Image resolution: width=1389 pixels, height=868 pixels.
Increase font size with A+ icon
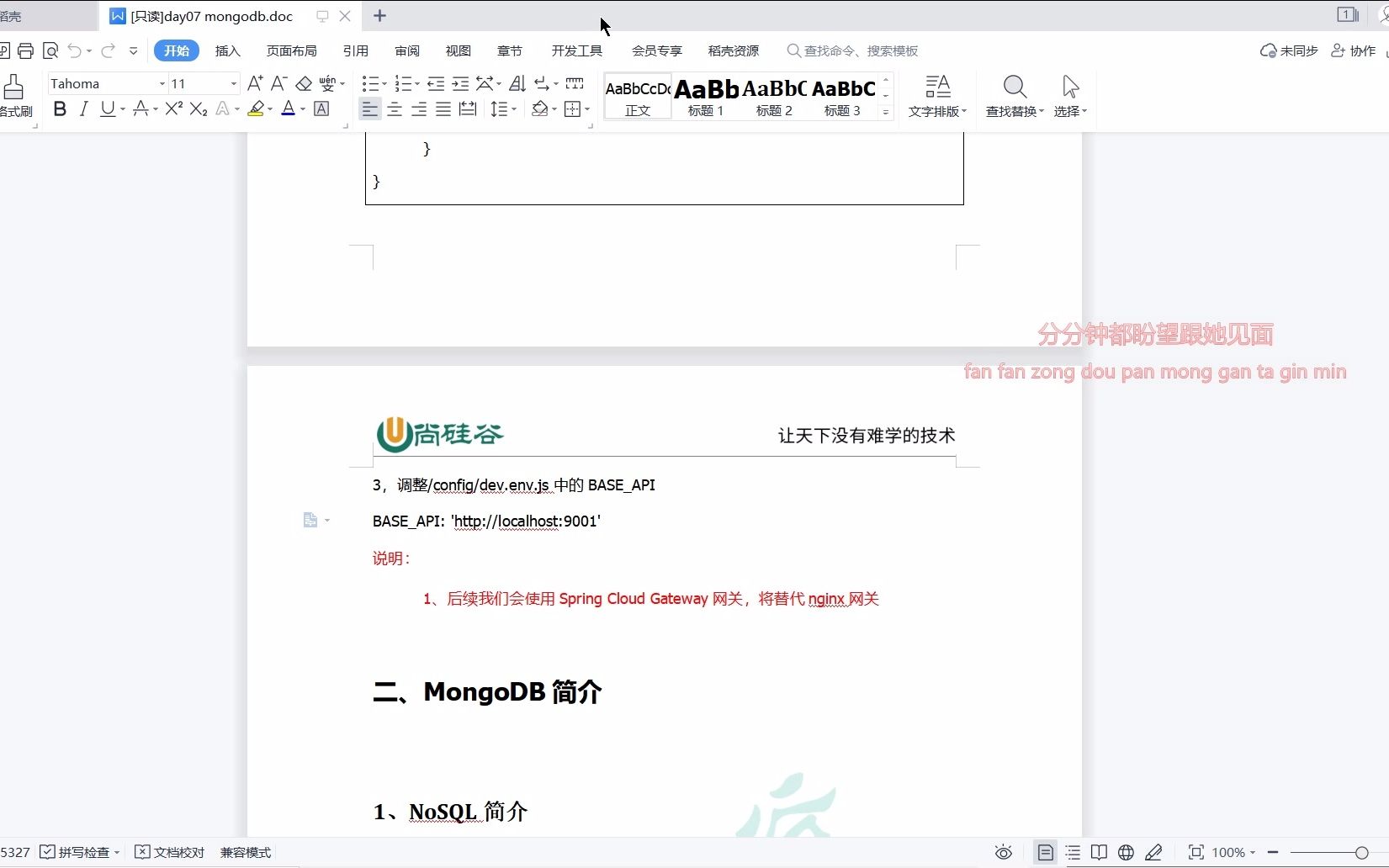click(x=255, y=82)
